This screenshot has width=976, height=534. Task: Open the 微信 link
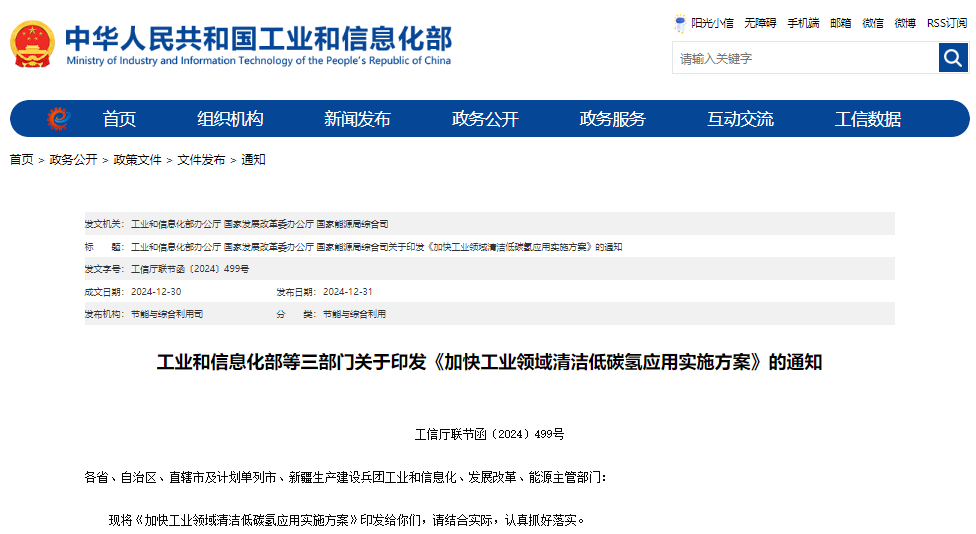coord(873,23)
